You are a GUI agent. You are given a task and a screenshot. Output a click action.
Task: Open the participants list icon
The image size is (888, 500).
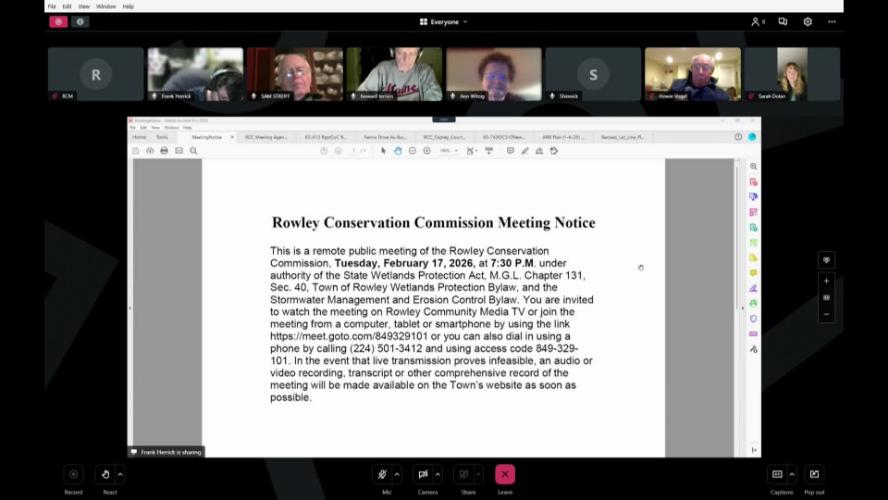[x=757, y=21]
